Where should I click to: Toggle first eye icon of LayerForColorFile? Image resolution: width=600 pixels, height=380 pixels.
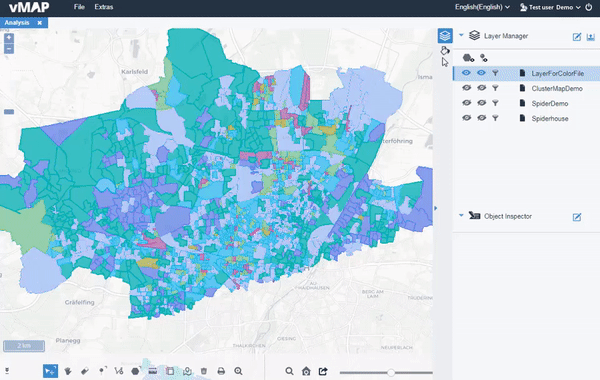pos(466,73)
